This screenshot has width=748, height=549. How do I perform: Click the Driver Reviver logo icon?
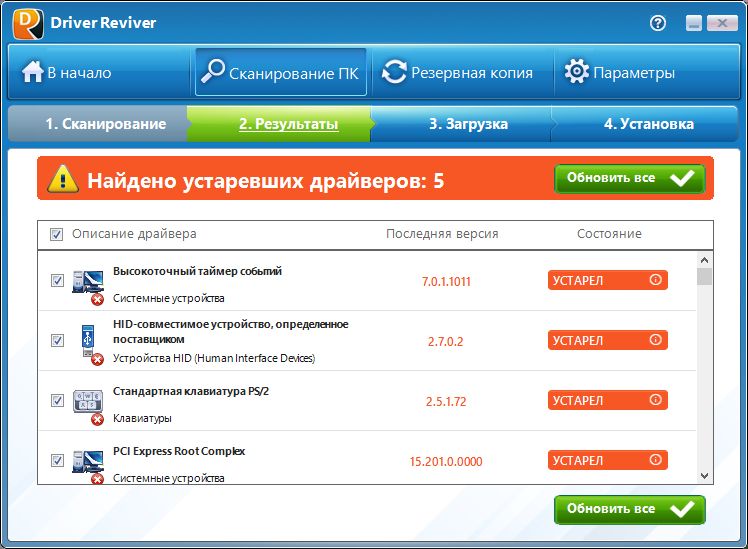[28, 23]
